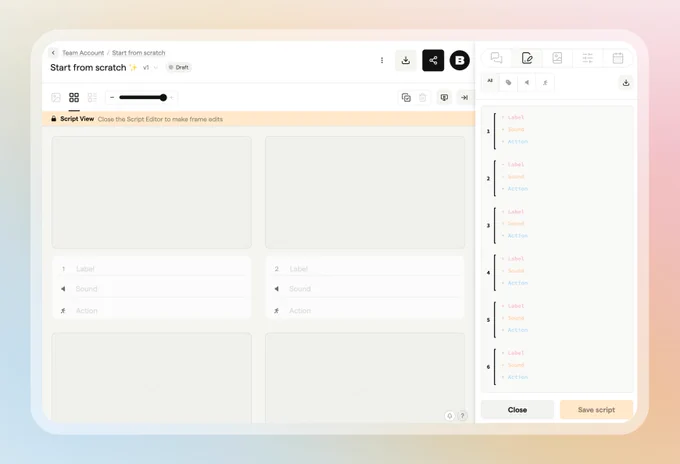Image resolution: width=680 pixels, height=464 pixels.
Task: Go back using the breadcrumb back arrow
Action: coord(53,53)
